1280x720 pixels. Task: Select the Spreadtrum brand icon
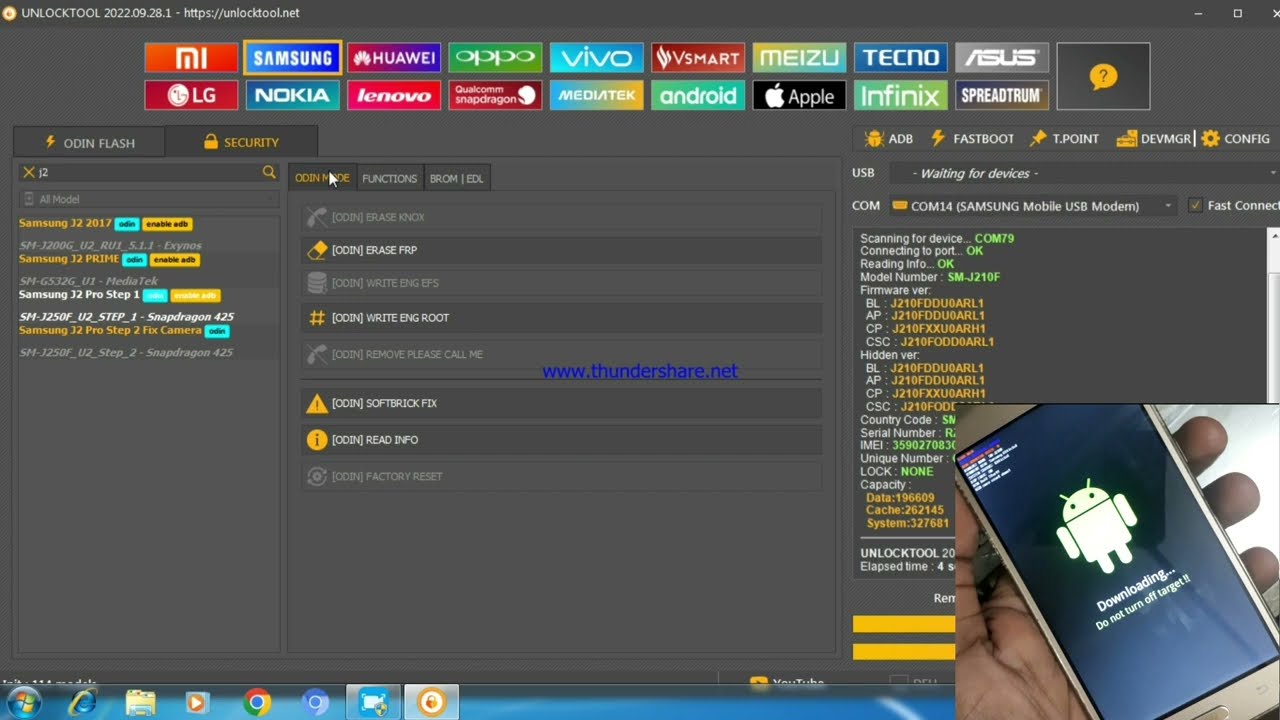click(x=1002, y=95)
